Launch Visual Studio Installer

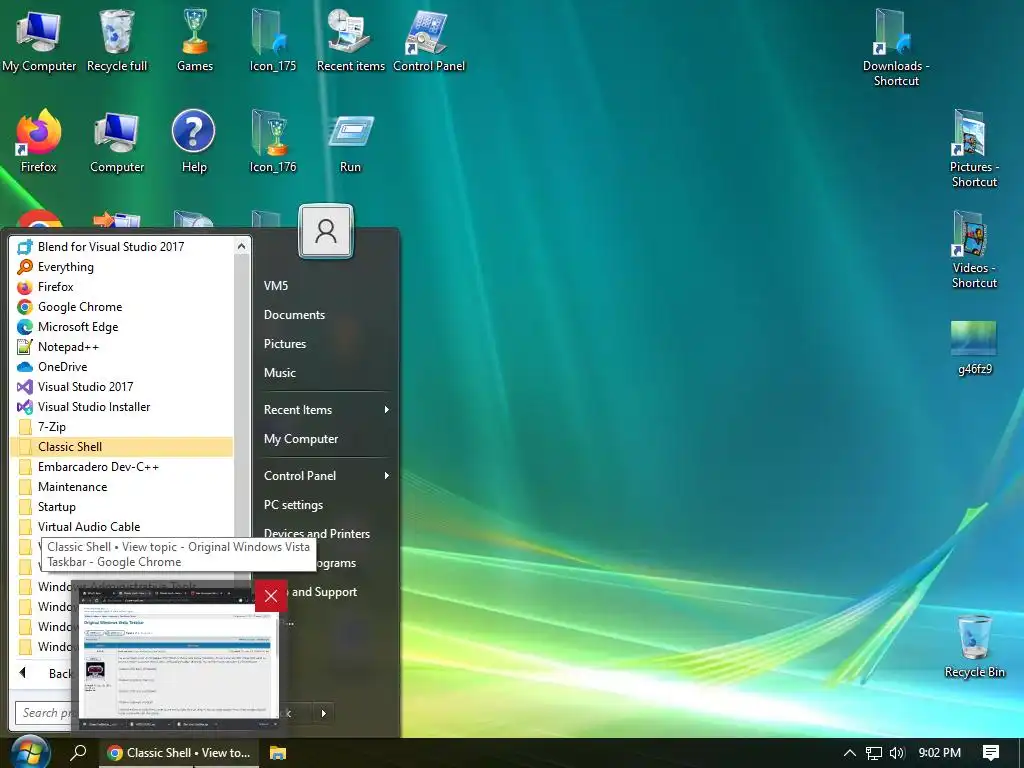[x=122, y=406]
